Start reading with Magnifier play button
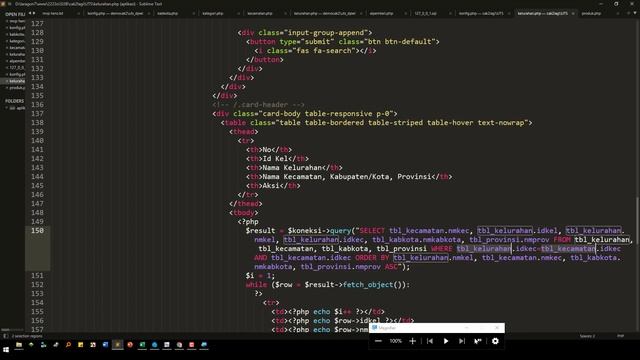This screenshot has width=640, height=360. coord(446,341)
